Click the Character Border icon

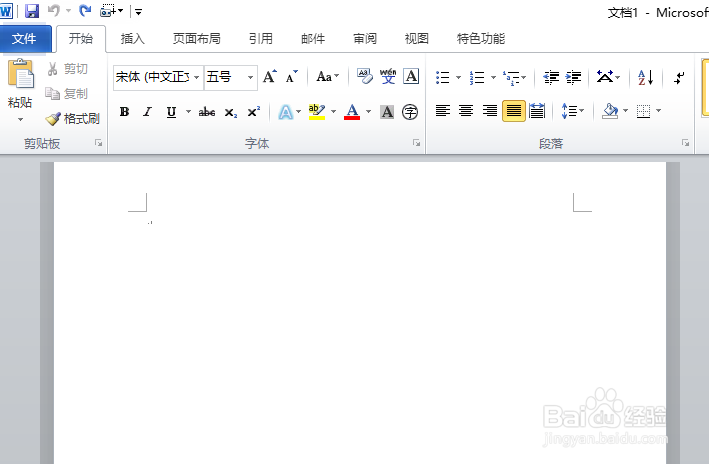[x=411, y=76]
